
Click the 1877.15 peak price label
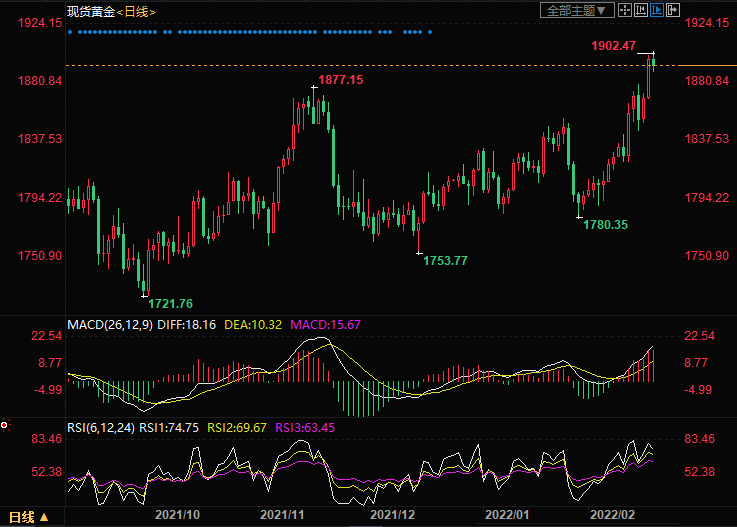[340, 80]
